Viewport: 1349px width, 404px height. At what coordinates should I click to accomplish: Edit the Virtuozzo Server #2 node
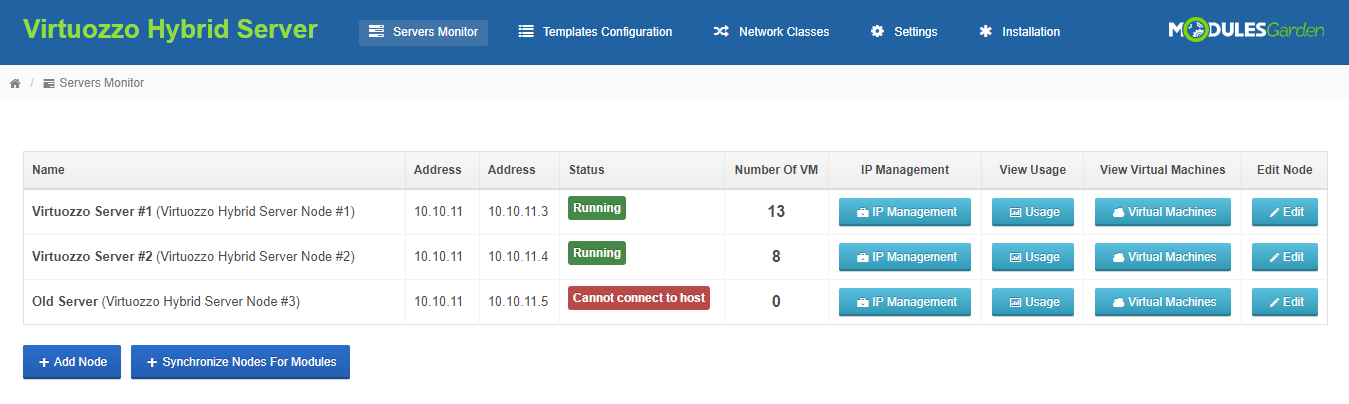pyautogui.click(x=1285, y=257)
